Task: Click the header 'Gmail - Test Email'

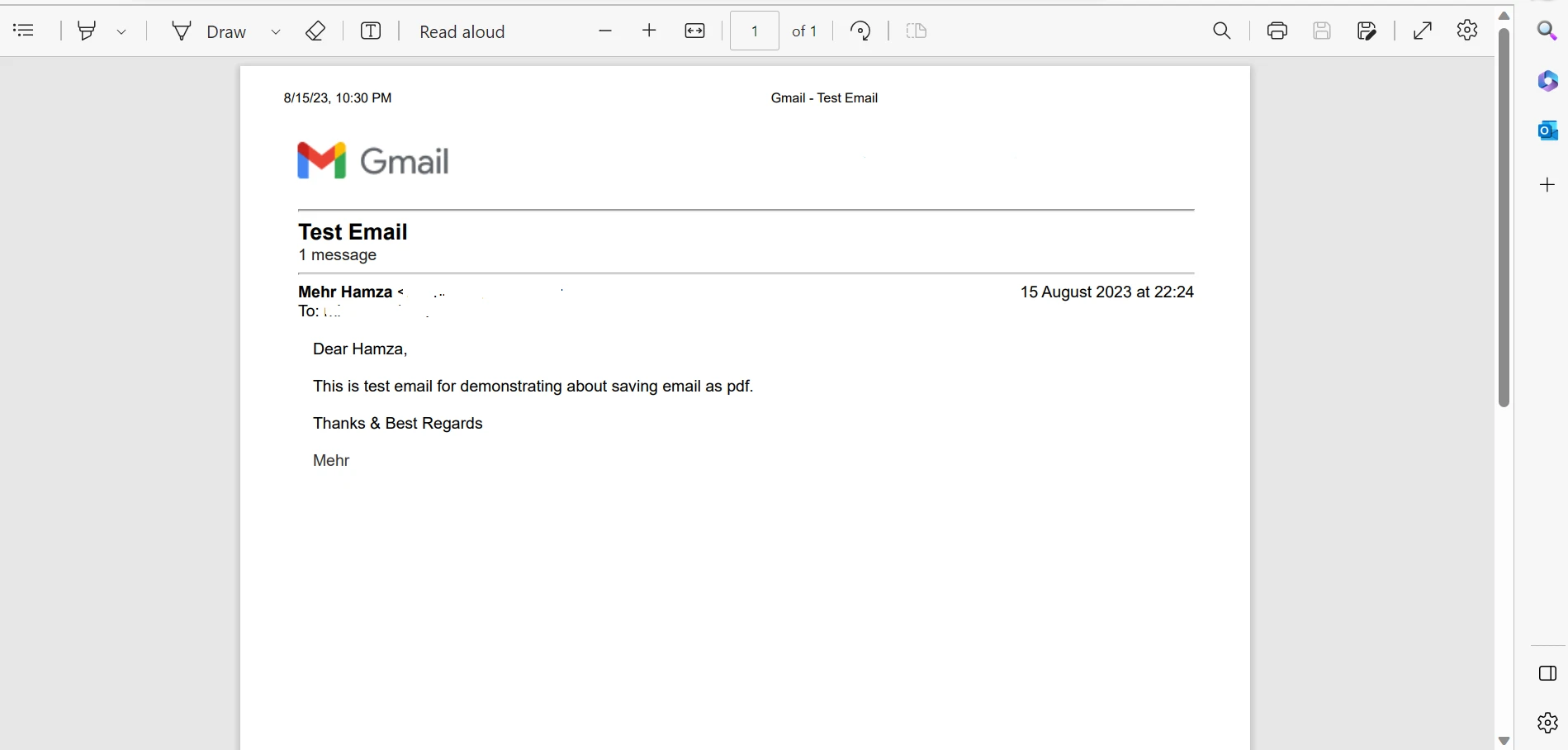Action: (824, 97)
